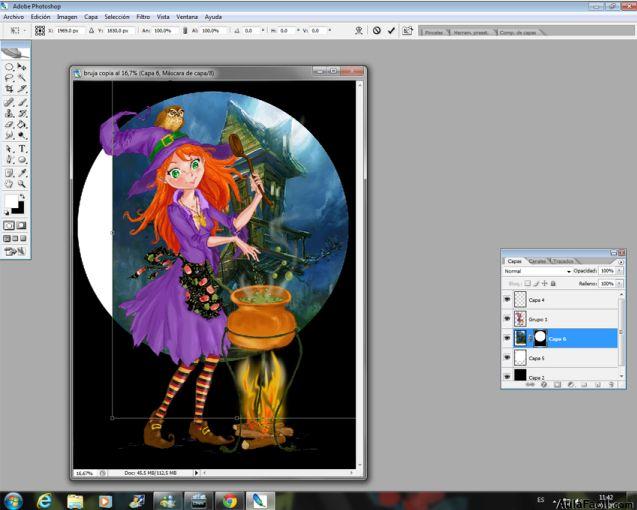Click the reference point locator grid

[x=40, y=30]
